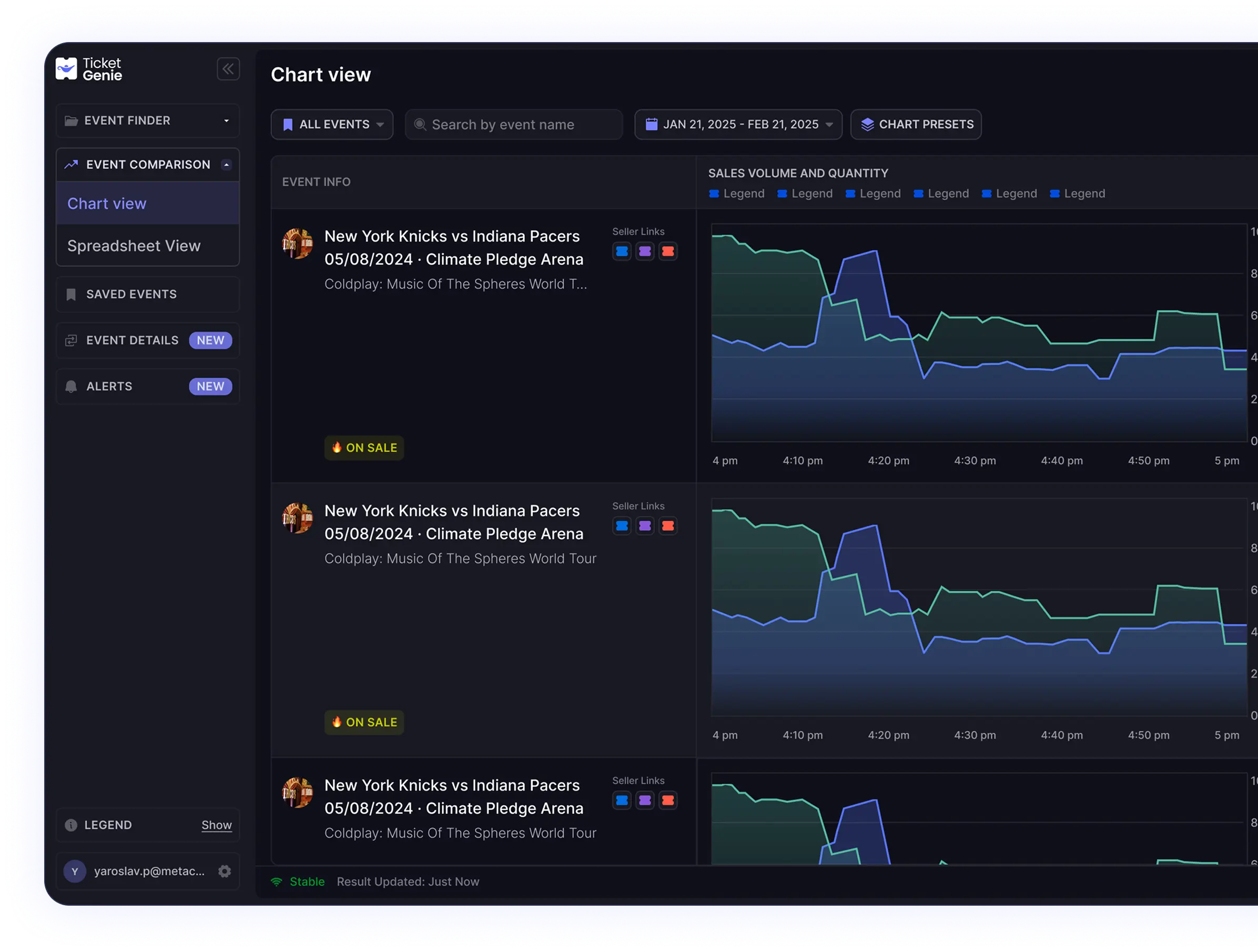Click the third event's thumbnail image

(298, 793)
